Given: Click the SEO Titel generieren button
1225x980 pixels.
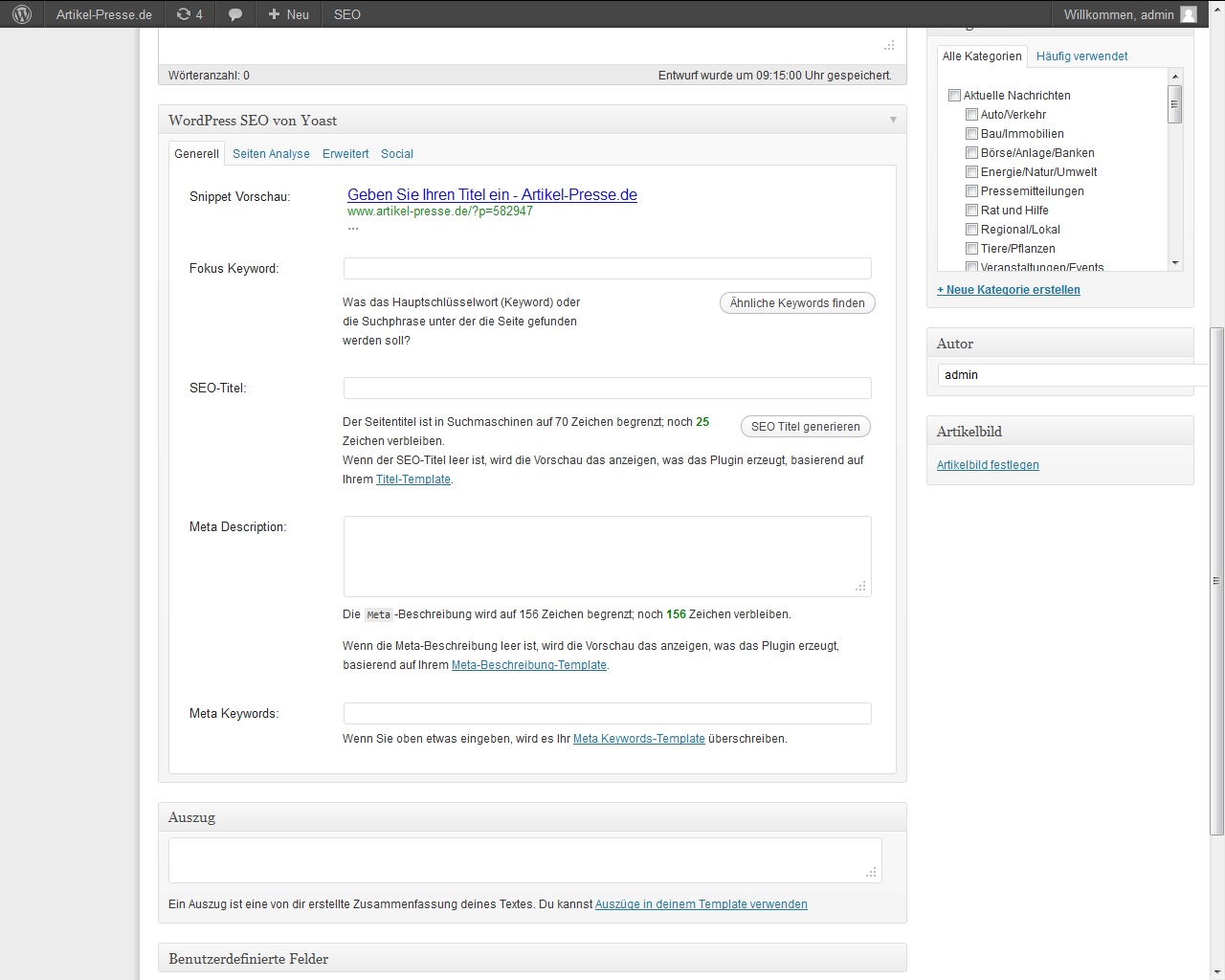Looking at the screenshot, I should click(x=806, y=427).
